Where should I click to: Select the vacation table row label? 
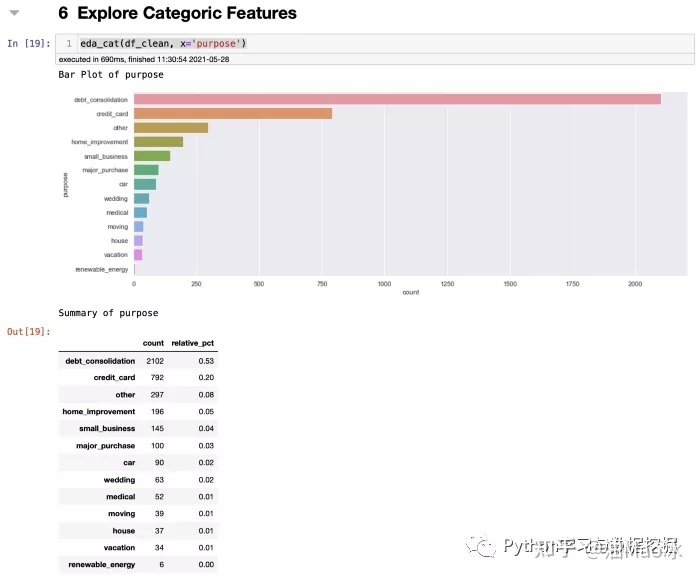coord(119,548)
